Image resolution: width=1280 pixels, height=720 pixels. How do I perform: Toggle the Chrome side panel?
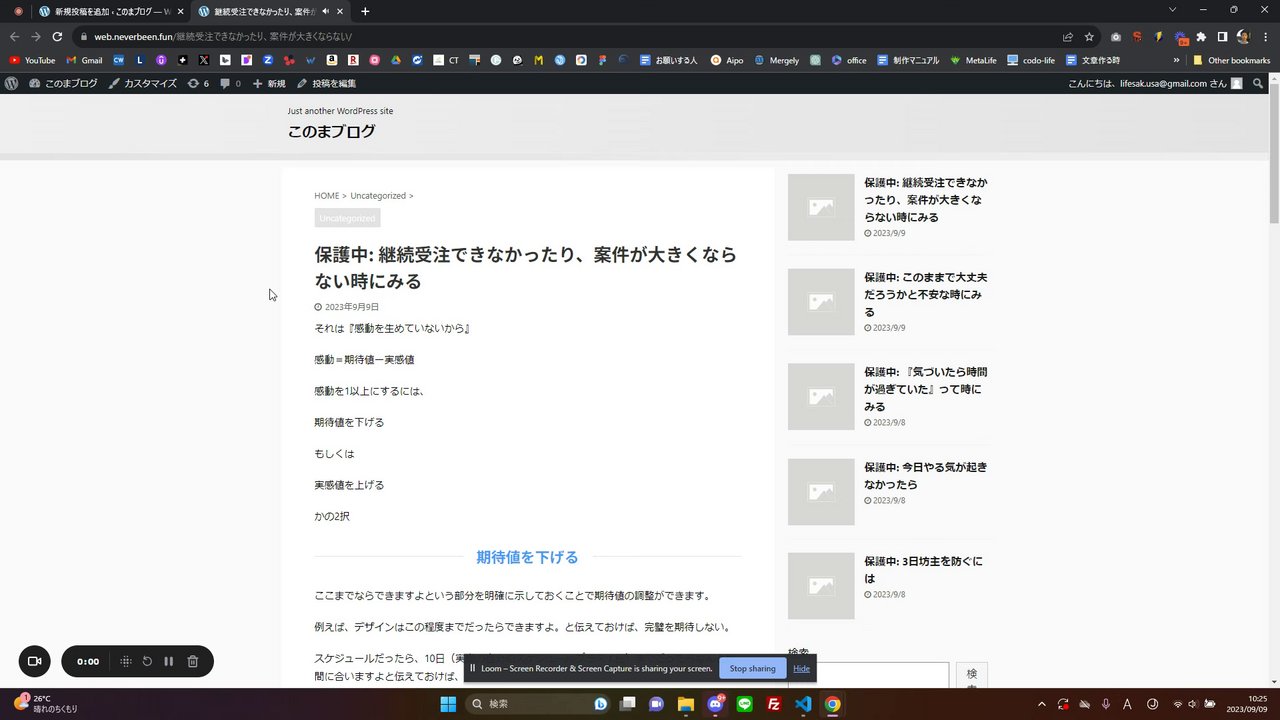pyautogui.click(x=1222, y=36)
